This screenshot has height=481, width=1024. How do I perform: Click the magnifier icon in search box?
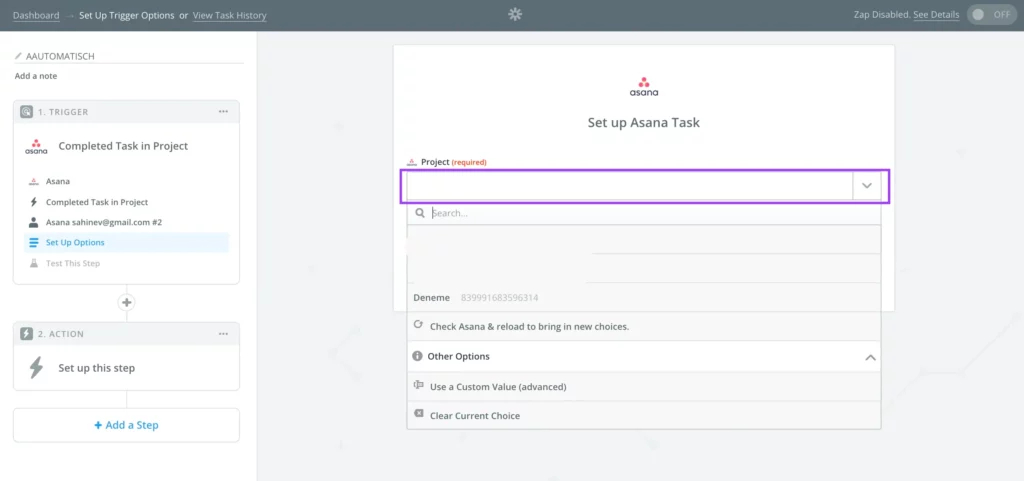coord(420,213)
